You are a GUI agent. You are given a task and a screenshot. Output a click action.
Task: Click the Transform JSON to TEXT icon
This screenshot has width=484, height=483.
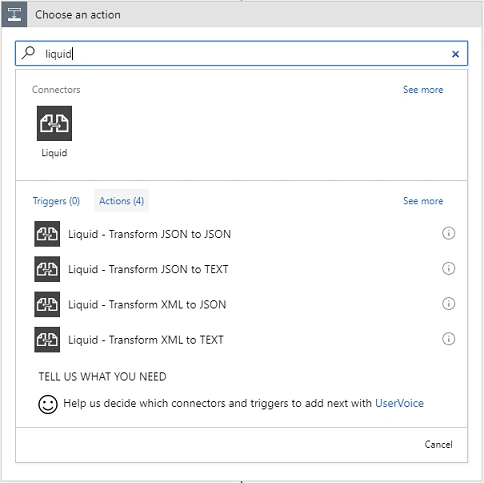tap(47, 269)
